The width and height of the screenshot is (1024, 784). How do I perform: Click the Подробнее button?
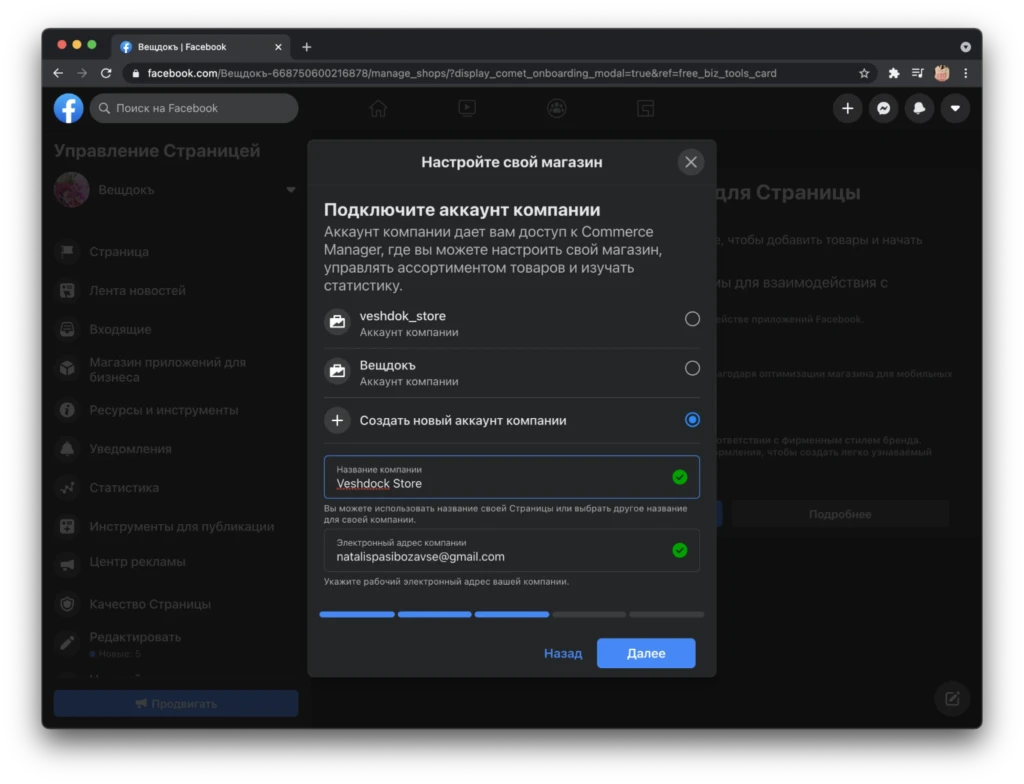point(840,515)
